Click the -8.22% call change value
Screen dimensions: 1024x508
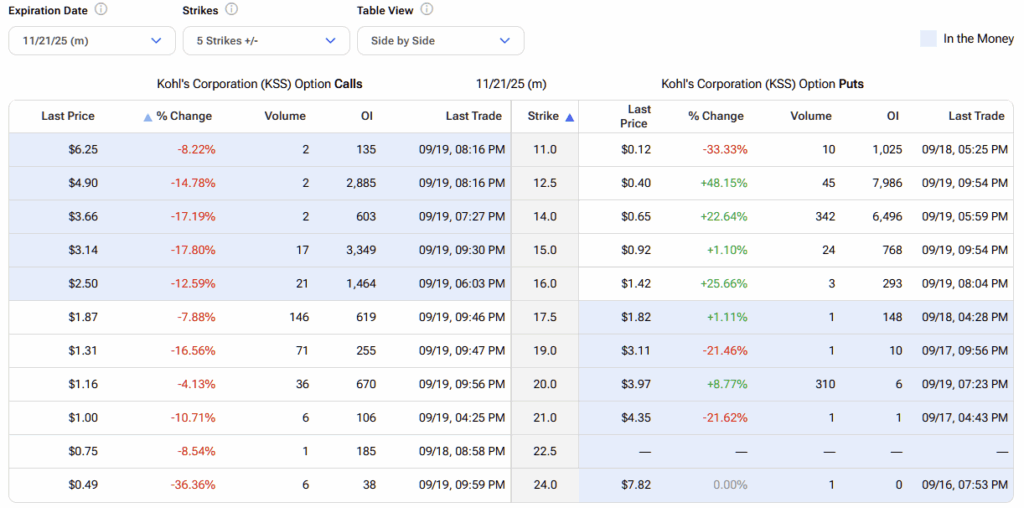point(196,150)
